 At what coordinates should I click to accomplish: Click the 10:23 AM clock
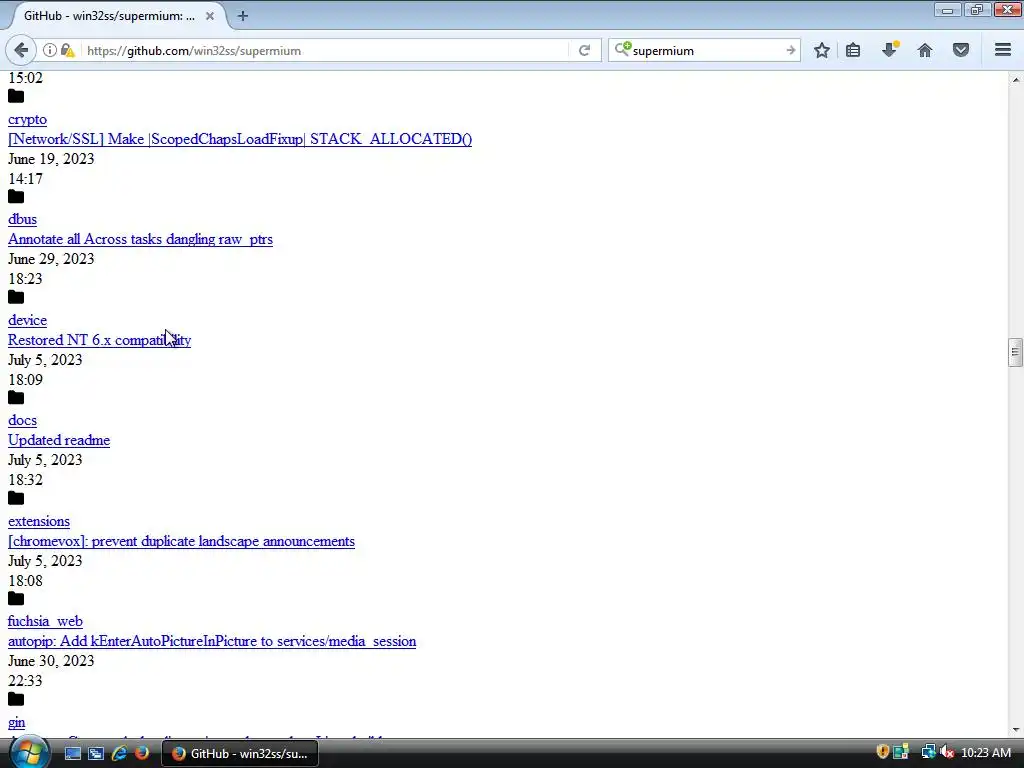[x=986, y=753]
